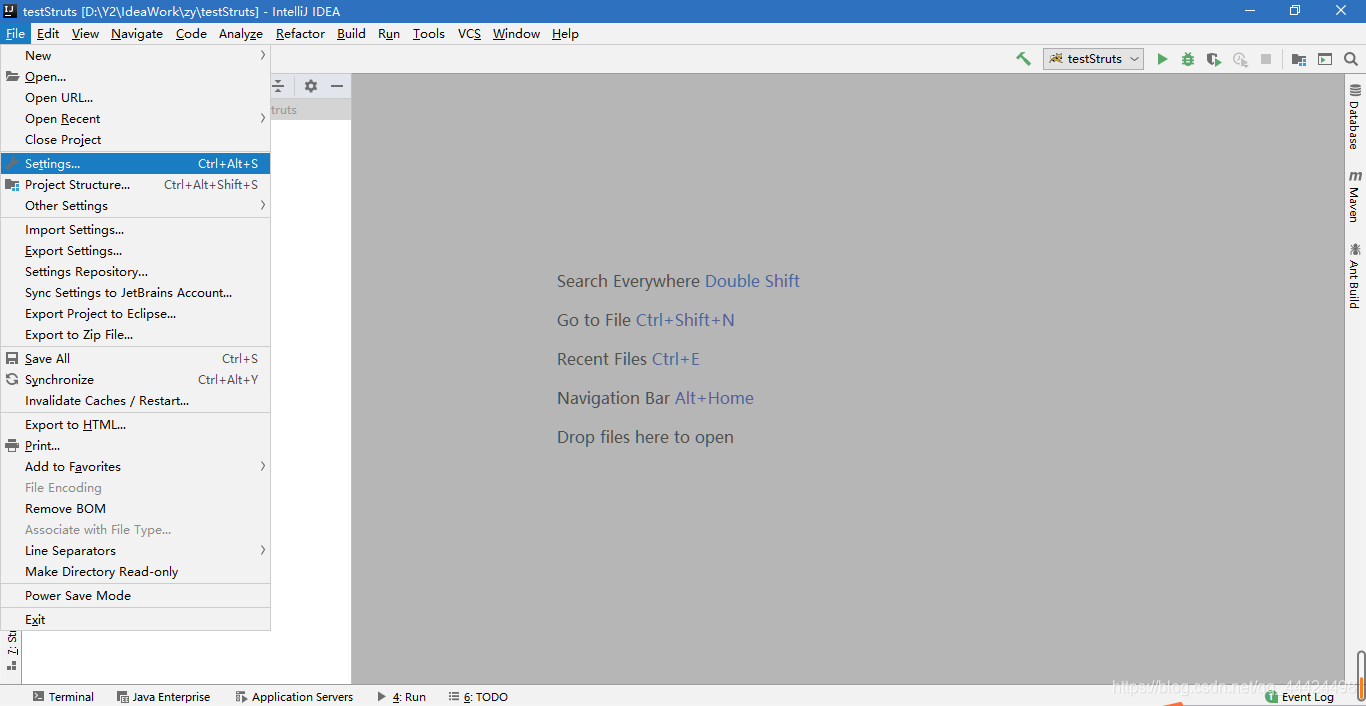Open the Database tool window
The image size is (1366, 706).
[x=1355, y=116]
